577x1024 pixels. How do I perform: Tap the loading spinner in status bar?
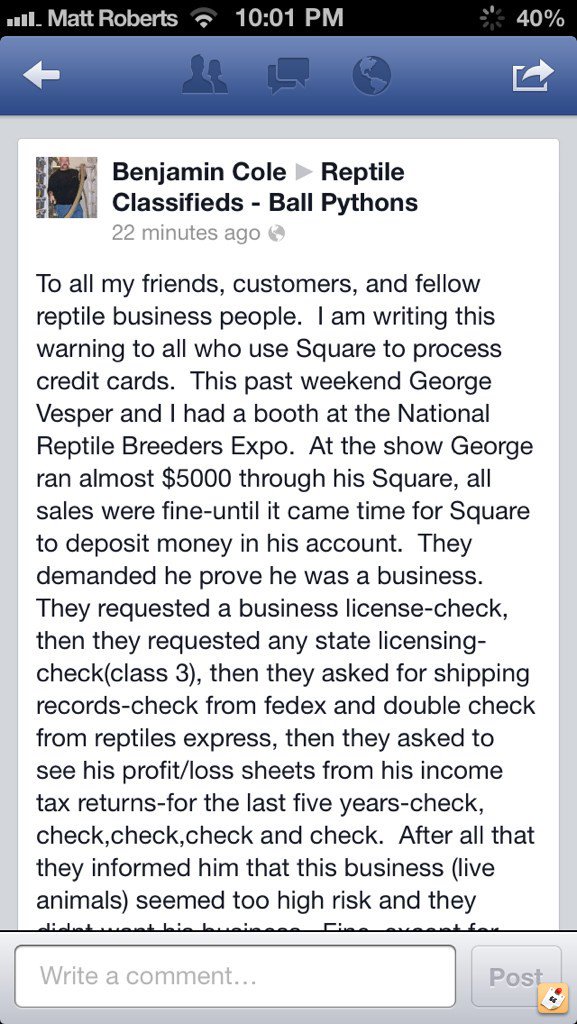click(x=492, y=18)
